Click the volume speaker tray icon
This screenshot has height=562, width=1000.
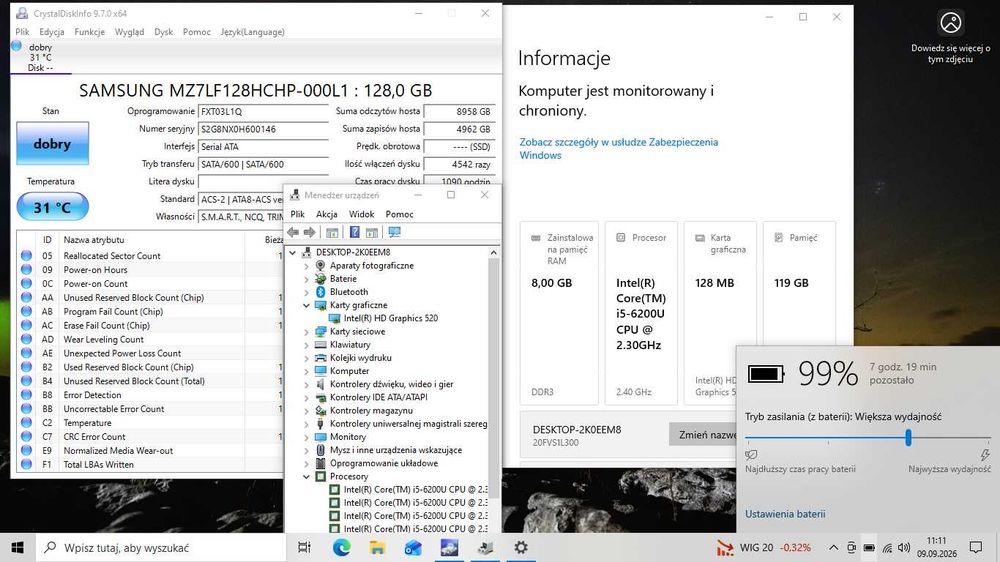point(904,547)
